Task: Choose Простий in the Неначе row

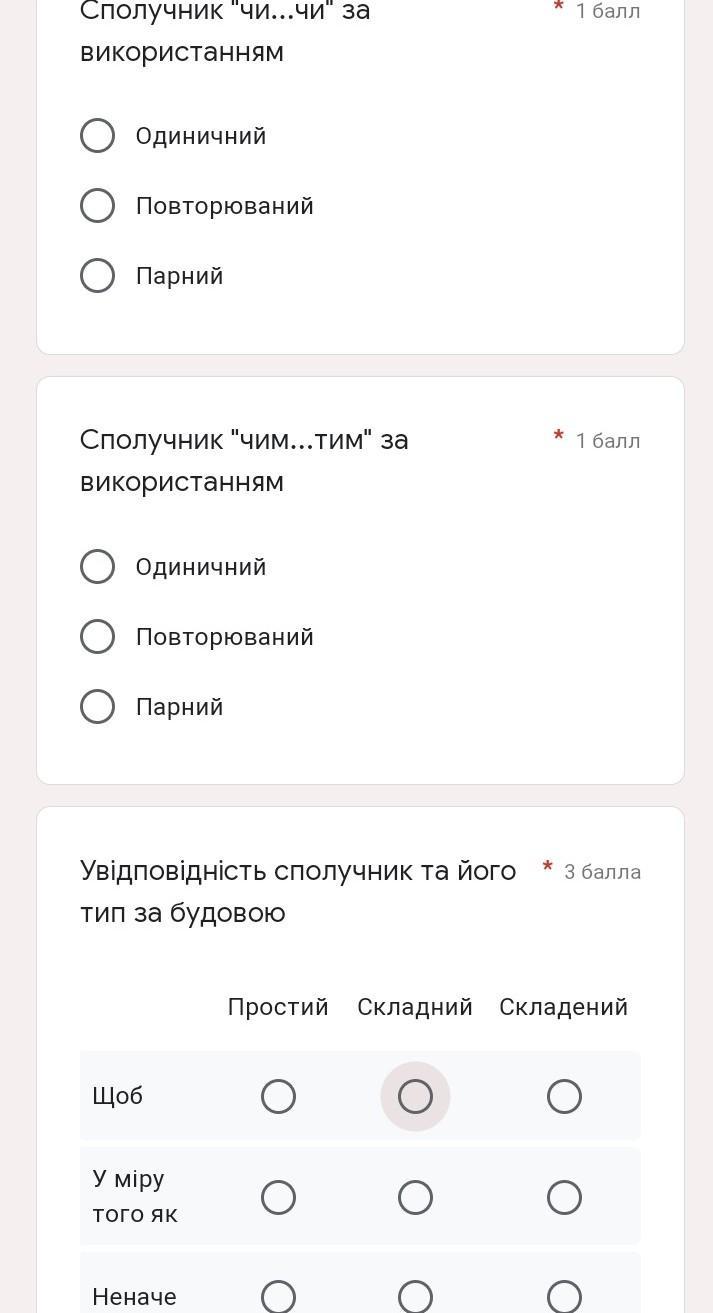Action: point(278,1296)
